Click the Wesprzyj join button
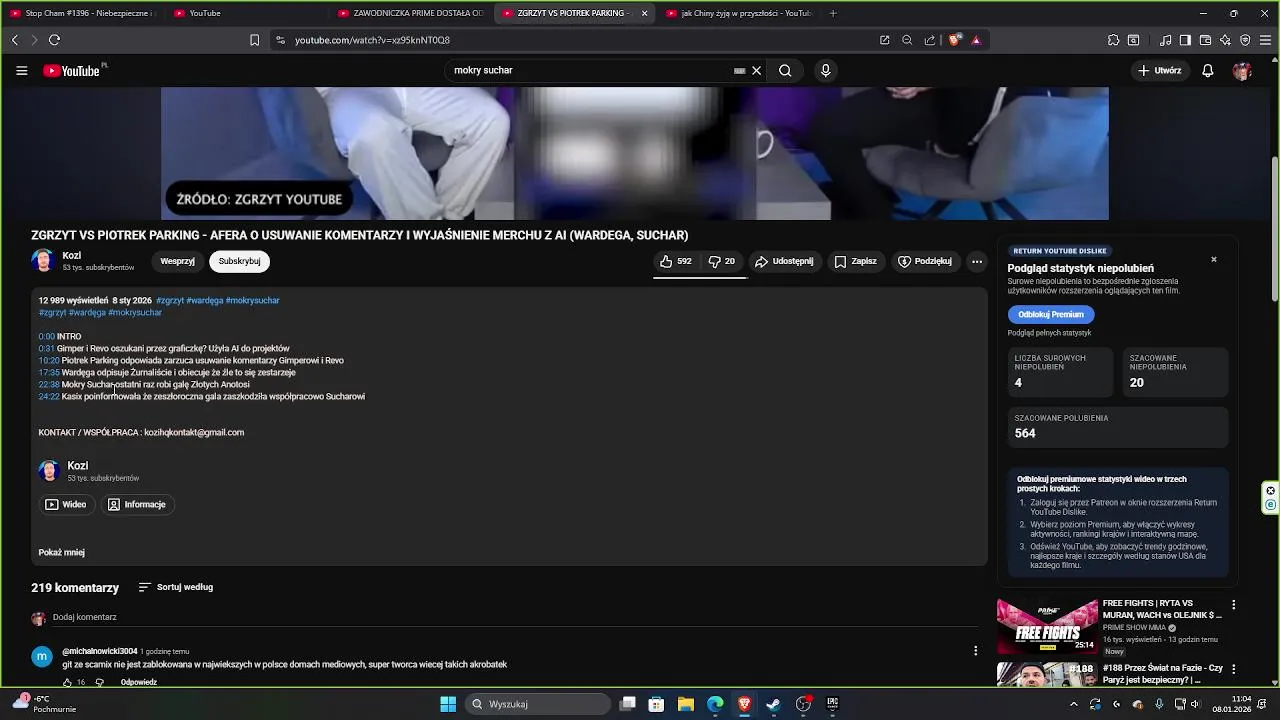The width and height of the screenshot is (1280, 720). [177, 261]
